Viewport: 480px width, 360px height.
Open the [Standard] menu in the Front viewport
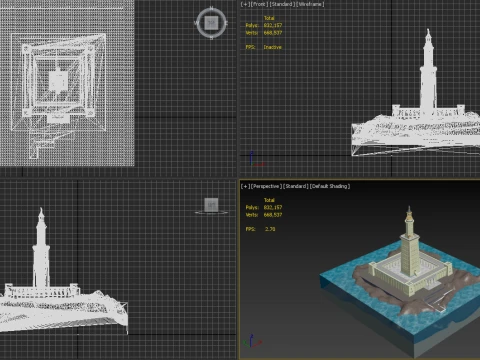[282, 4]
